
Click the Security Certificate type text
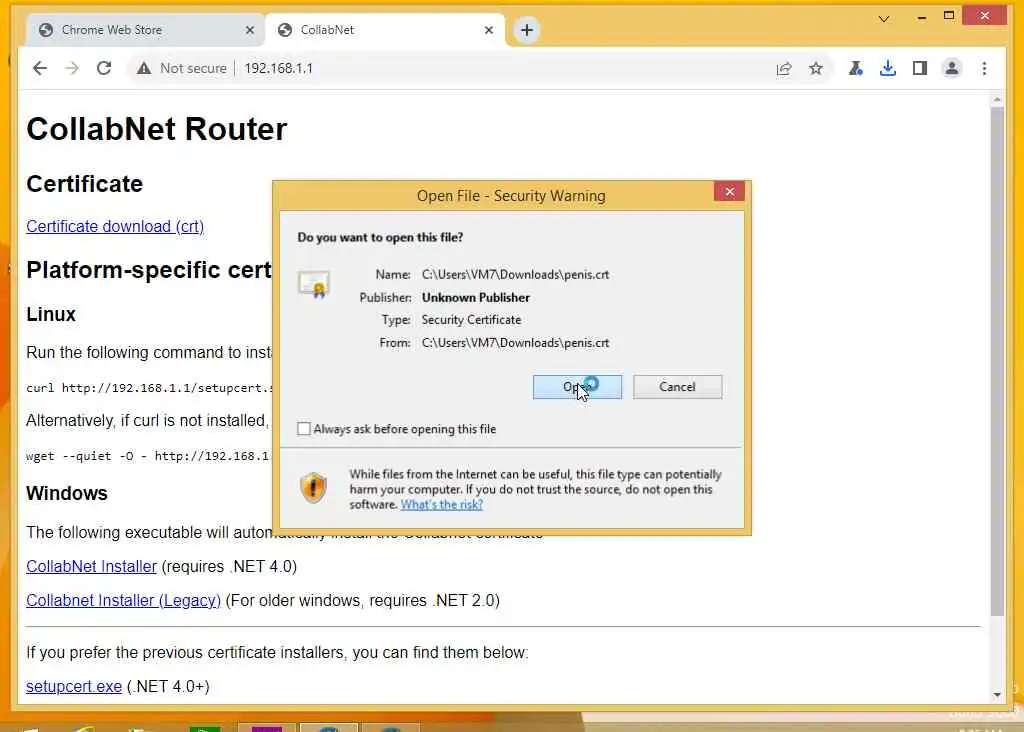point(471,319)
